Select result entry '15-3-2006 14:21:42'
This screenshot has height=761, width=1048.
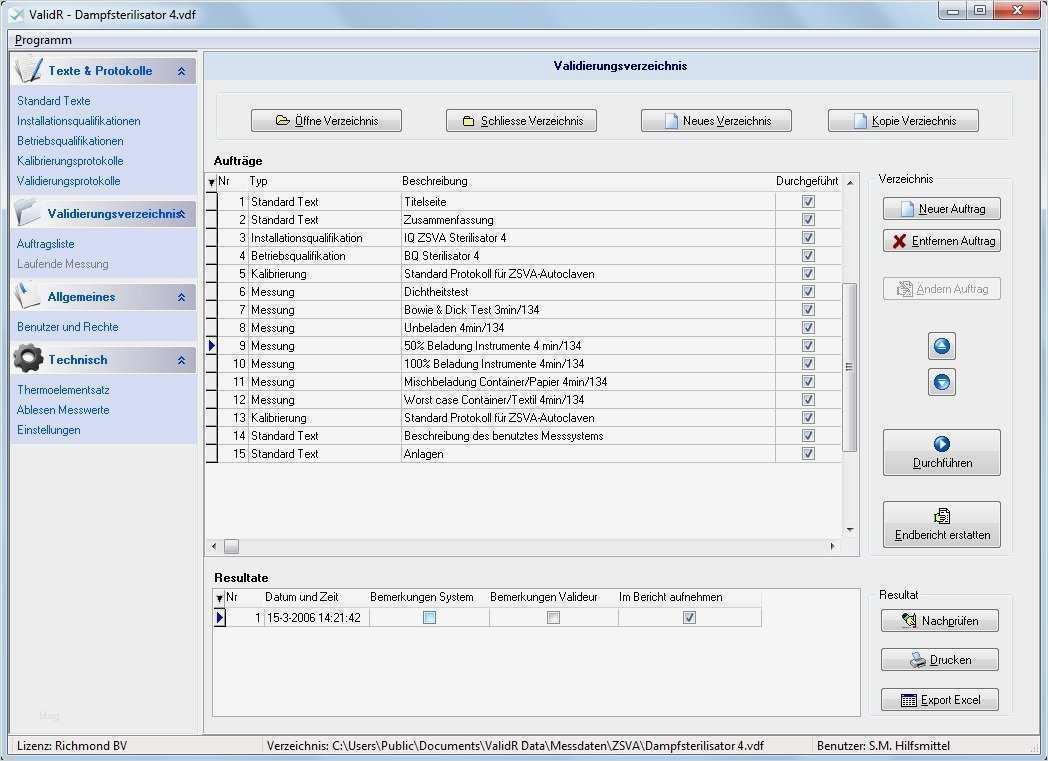(x=487, y=618)
